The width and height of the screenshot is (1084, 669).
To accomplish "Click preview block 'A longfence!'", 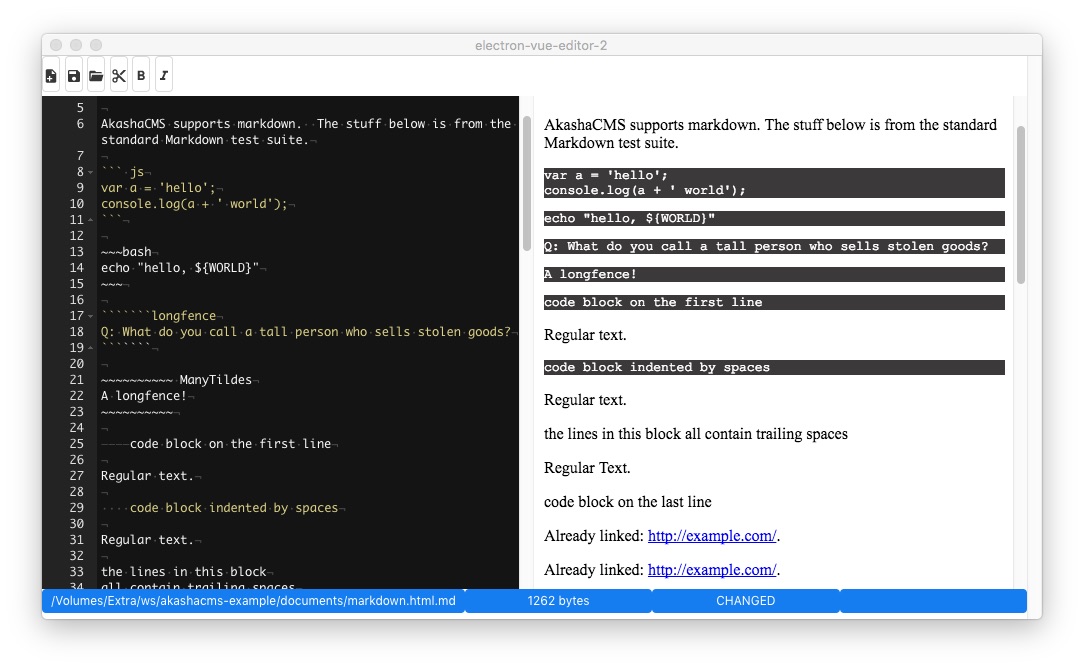I will click(774, 274).
